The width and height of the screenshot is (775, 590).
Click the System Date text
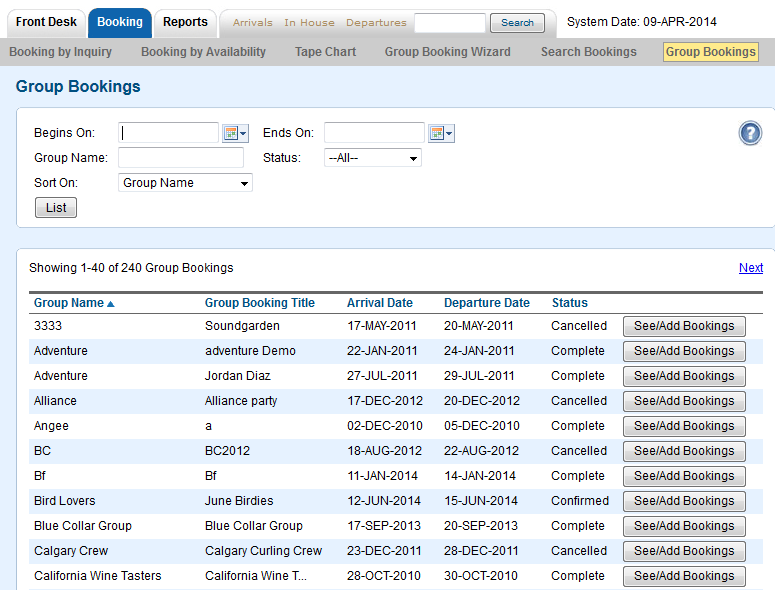tap(642, 22)
